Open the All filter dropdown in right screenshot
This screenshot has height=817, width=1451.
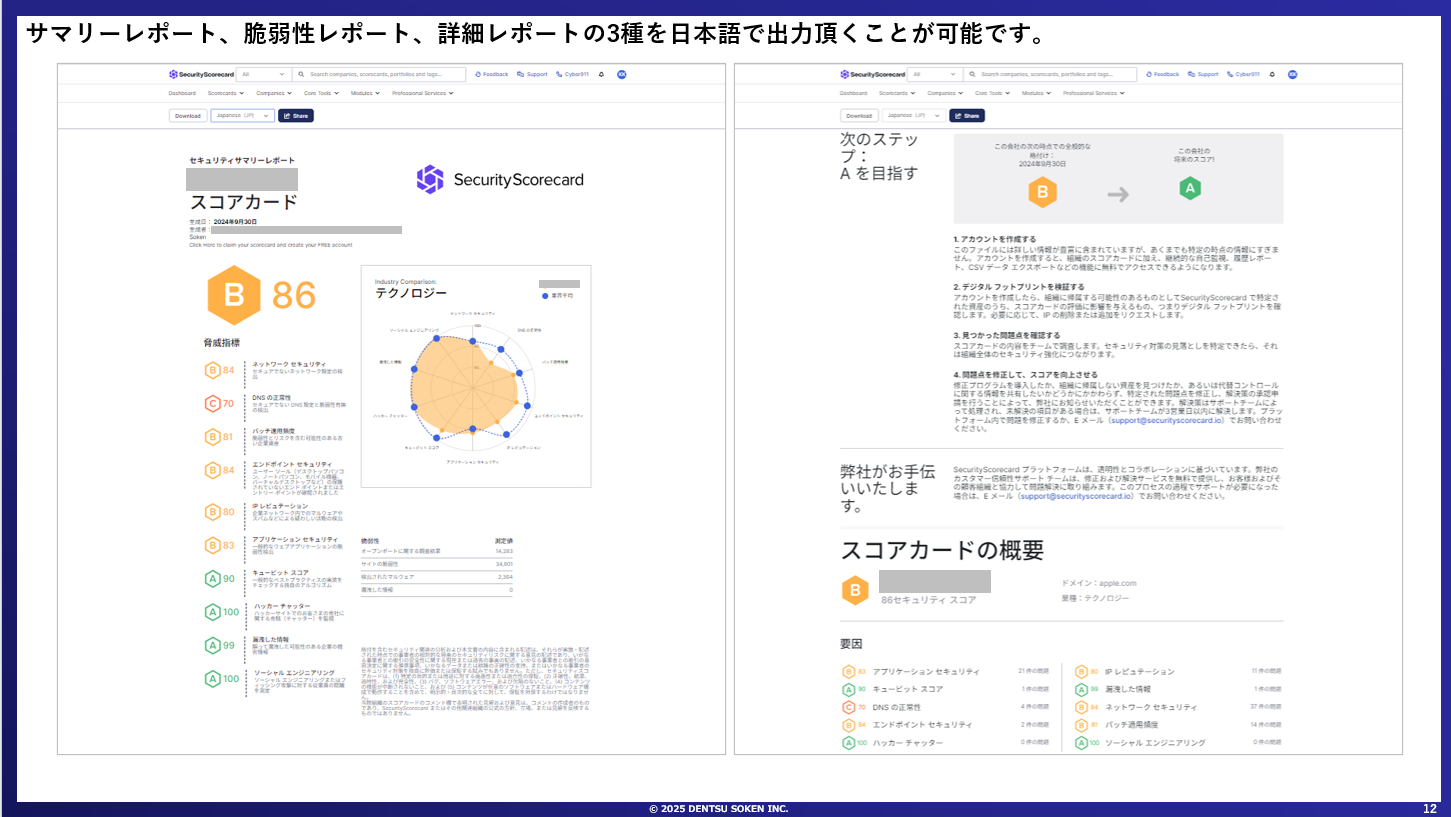pyautogui.click(x=935, y=74)
